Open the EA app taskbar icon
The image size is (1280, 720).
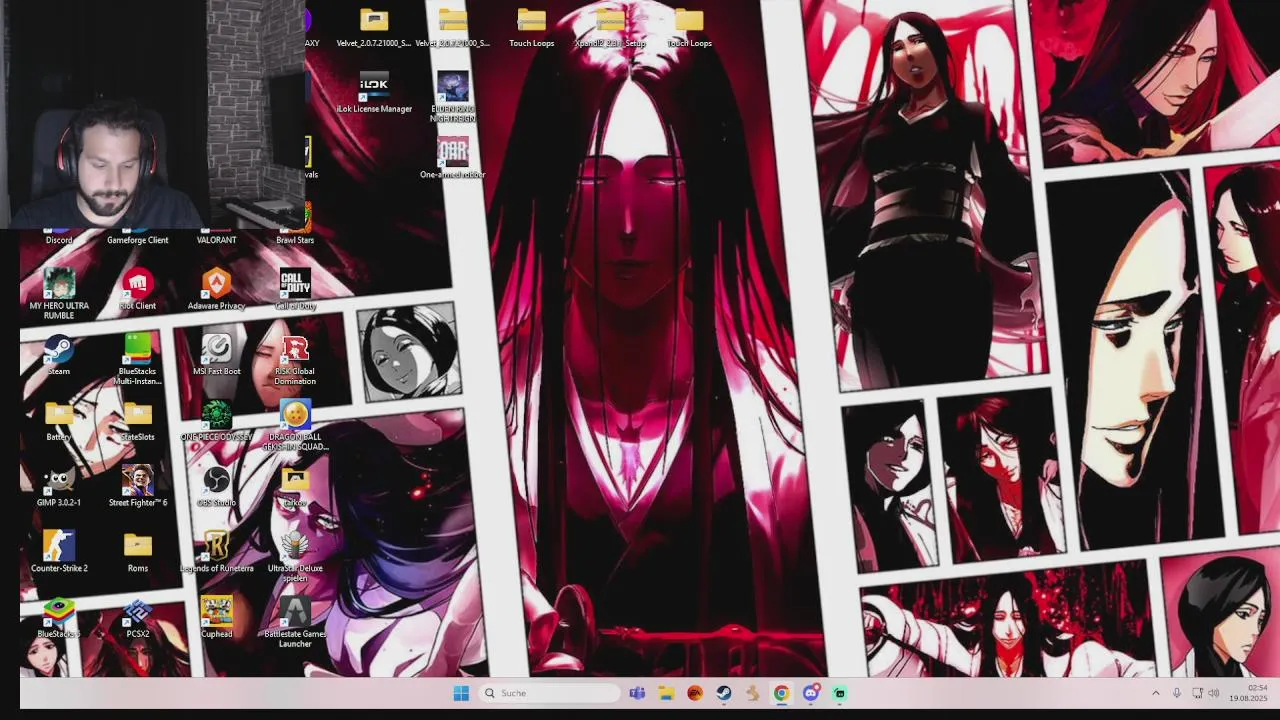click(x=695, y=693)
